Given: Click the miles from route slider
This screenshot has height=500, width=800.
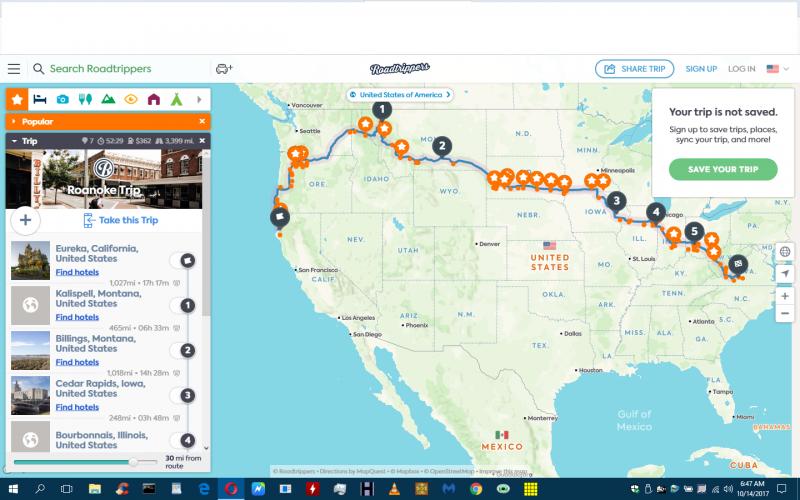Looking at the screenshot, I should (x=133, y=462).
